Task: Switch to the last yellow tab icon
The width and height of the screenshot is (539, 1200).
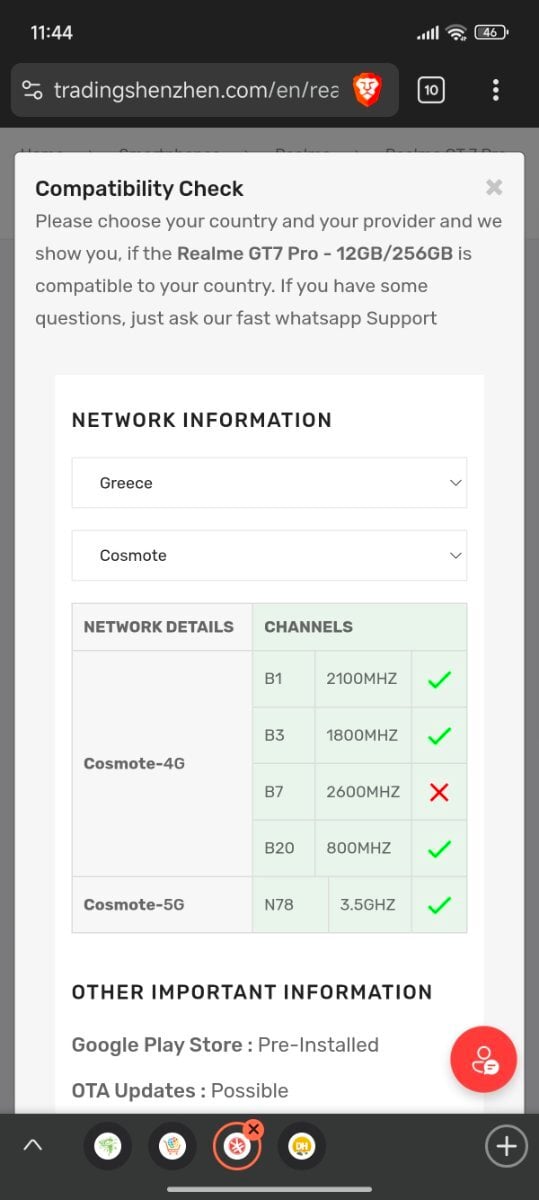Action: [301, 1147]
